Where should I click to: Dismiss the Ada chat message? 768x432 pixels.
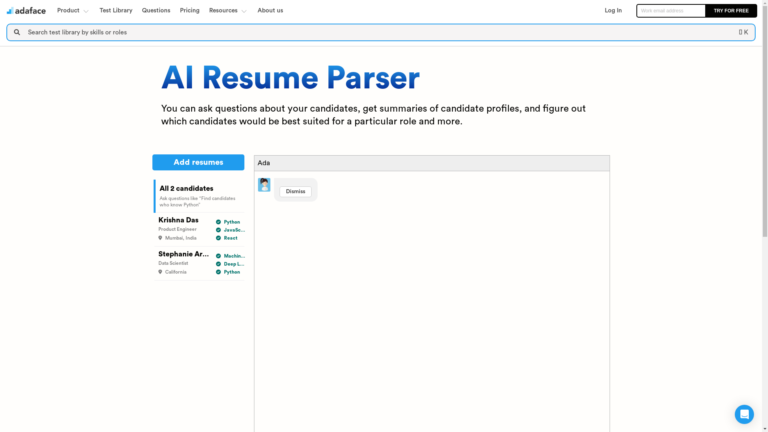[295, 192]
